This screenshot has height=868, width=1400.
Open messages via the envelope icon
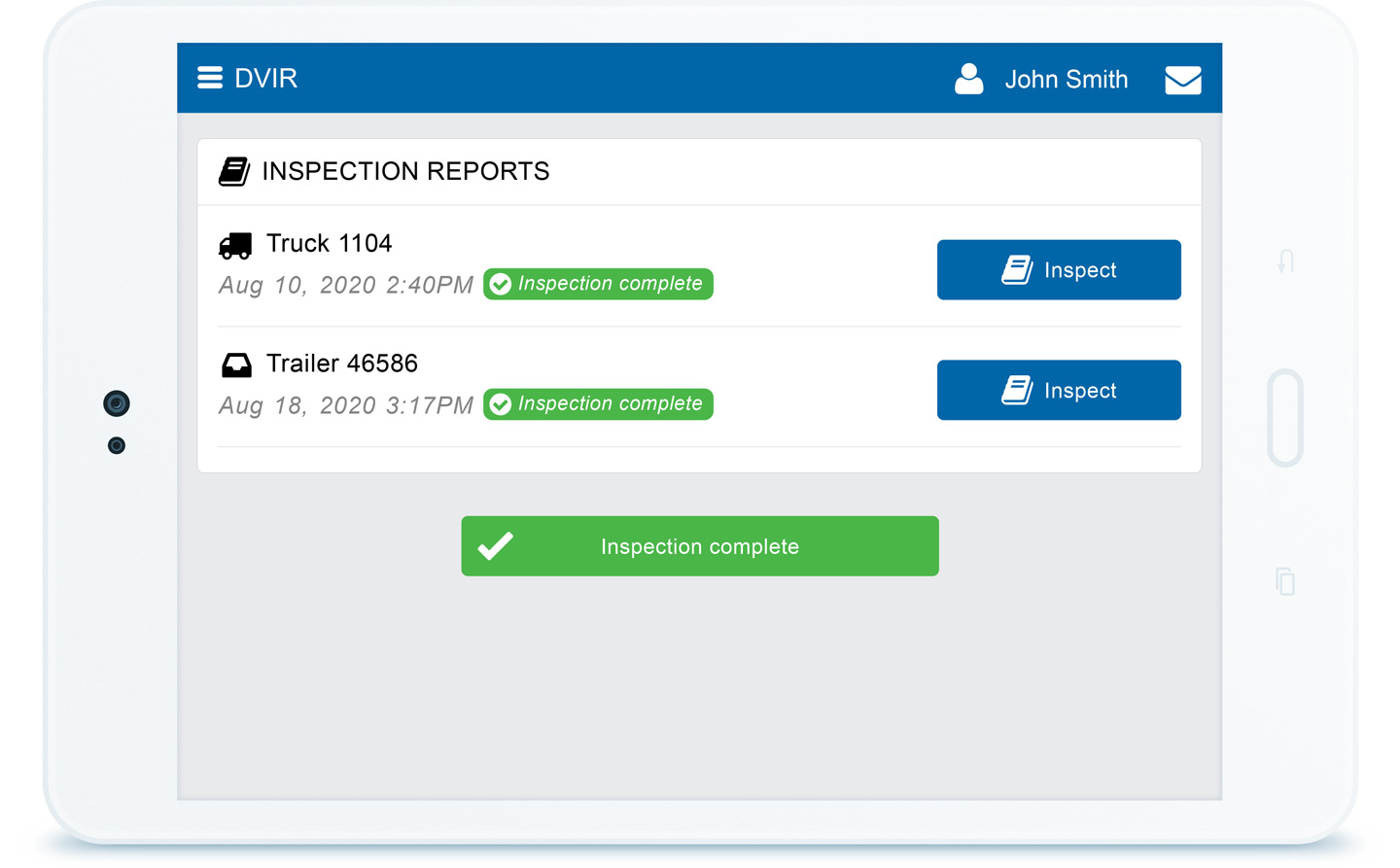pyautogui.click(x=1182, y=80)
